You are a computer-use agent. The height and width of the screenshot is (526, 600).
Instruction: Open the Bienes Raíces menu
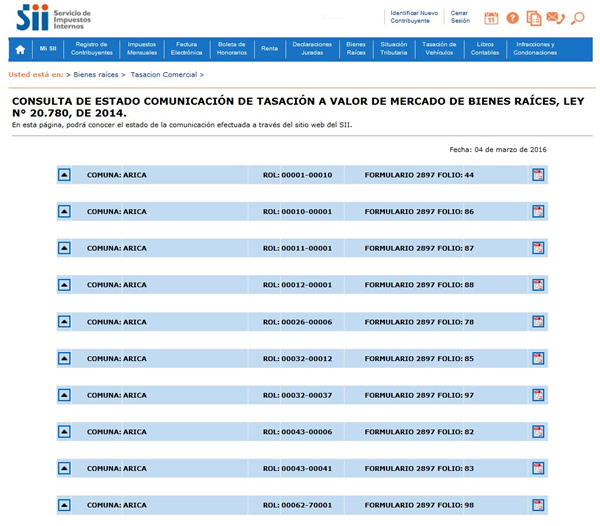tap(355, 49)
